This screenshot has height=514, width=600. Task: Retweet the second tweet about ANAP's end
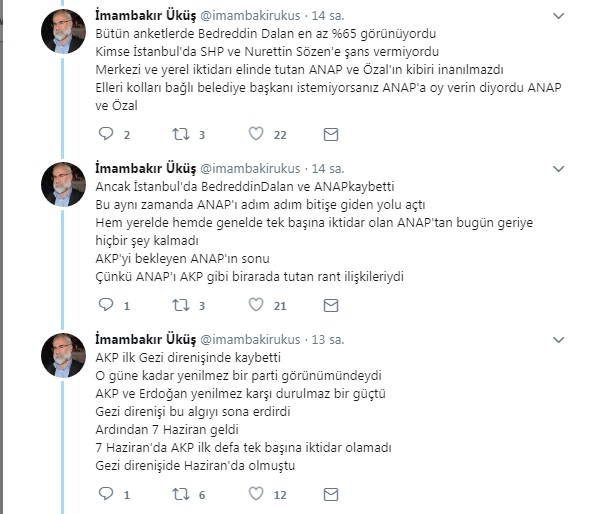point(182,305)
